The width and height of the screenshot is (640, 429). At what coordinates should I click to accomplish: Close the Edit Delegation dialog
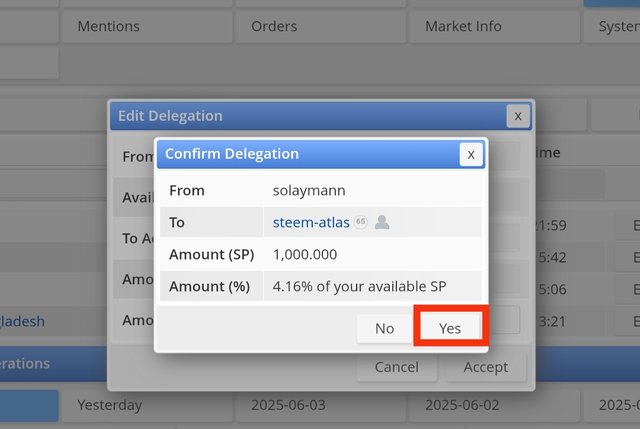pos(518,116)
